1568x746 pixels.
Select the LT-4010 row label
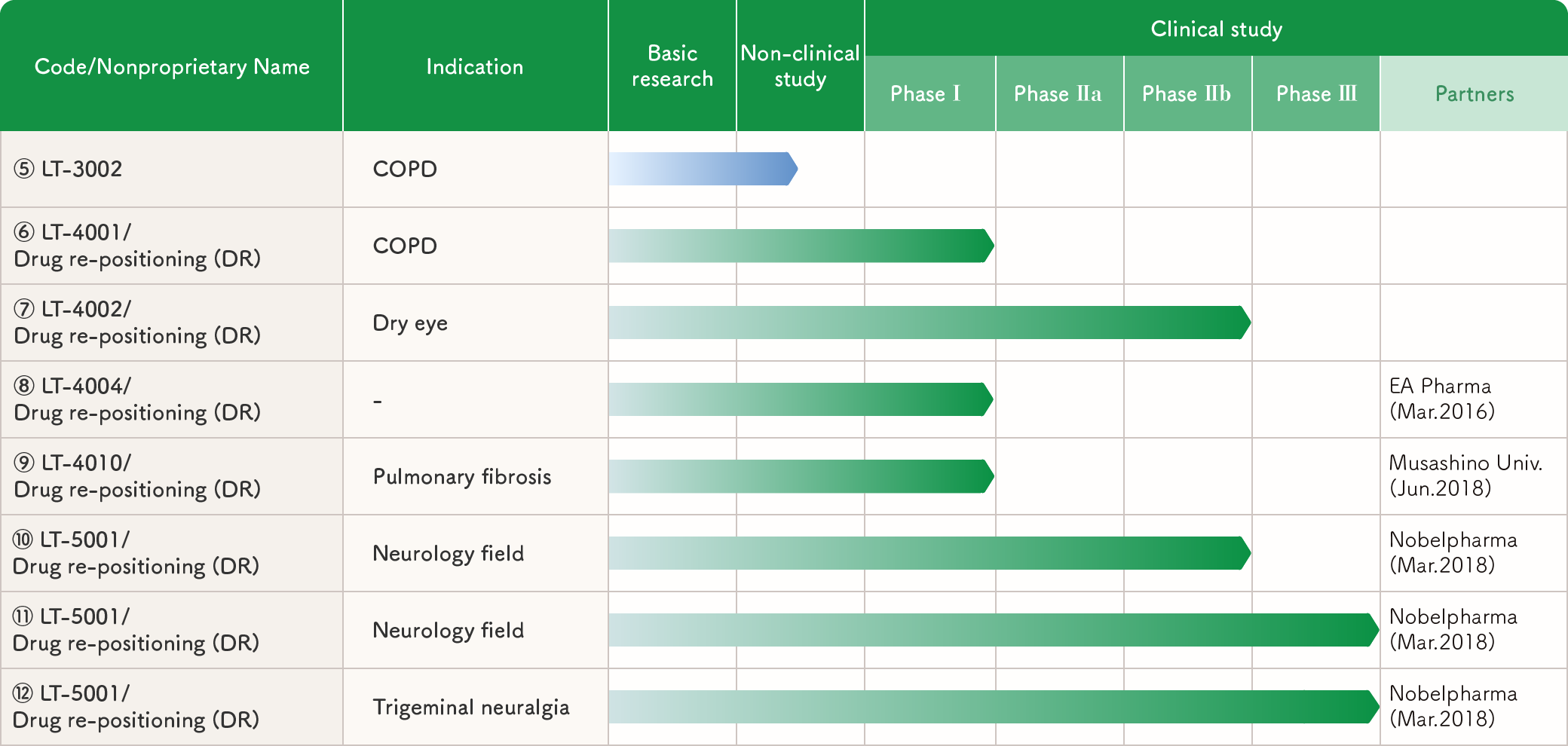click(x=137, y=476)
